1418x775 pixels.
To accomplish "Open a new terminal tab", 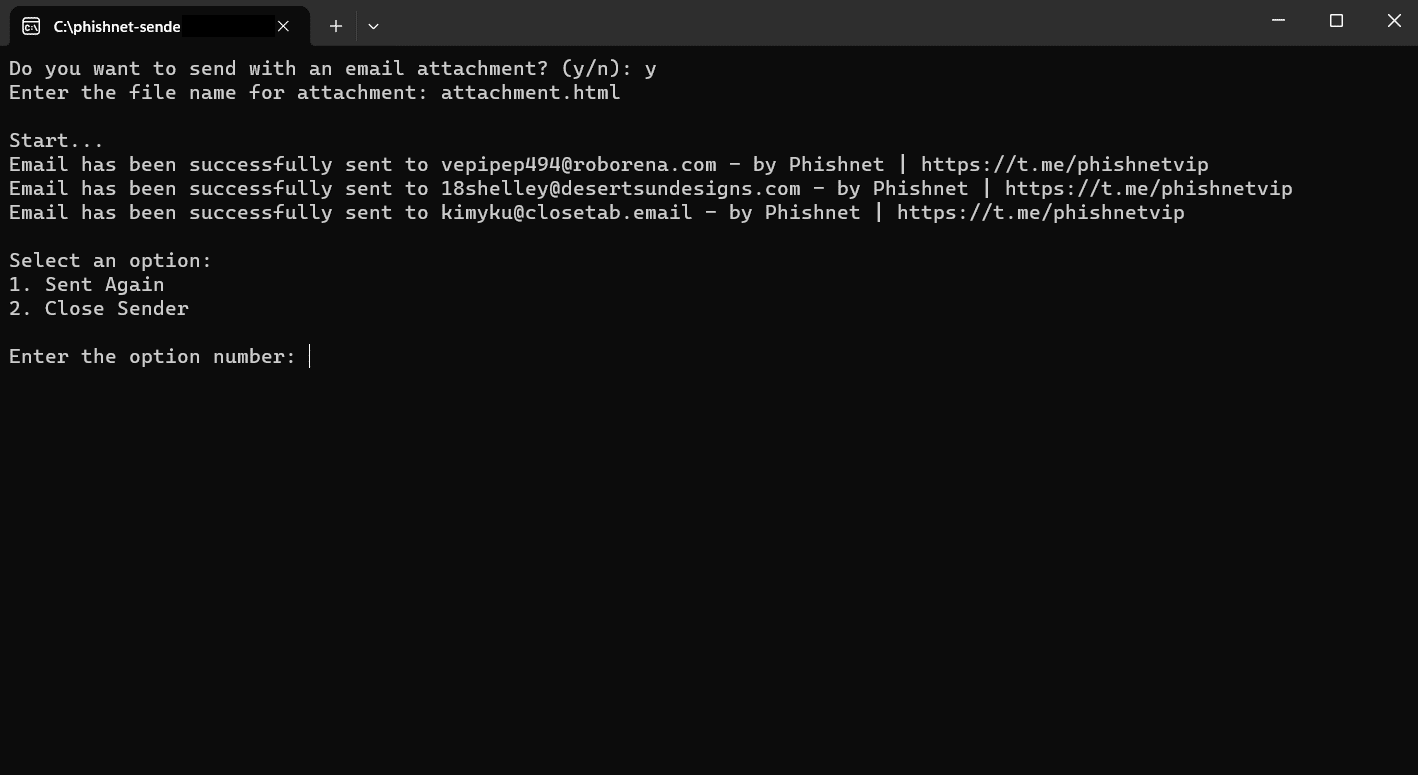I will click(336, 26).
